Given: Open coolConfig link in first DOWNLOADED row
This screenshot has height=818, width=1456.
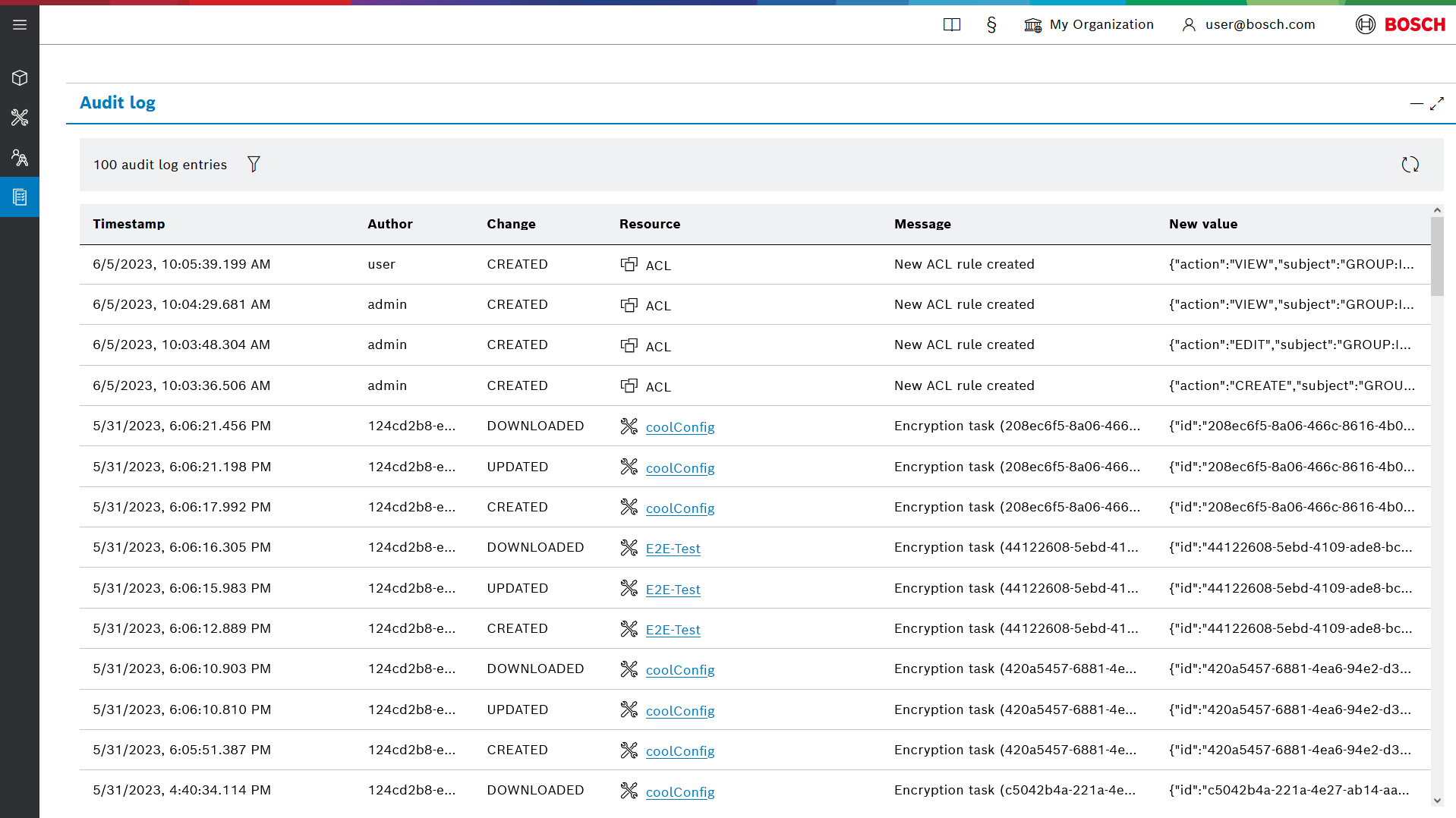Looking at the screenshot, I should (679, 427).
